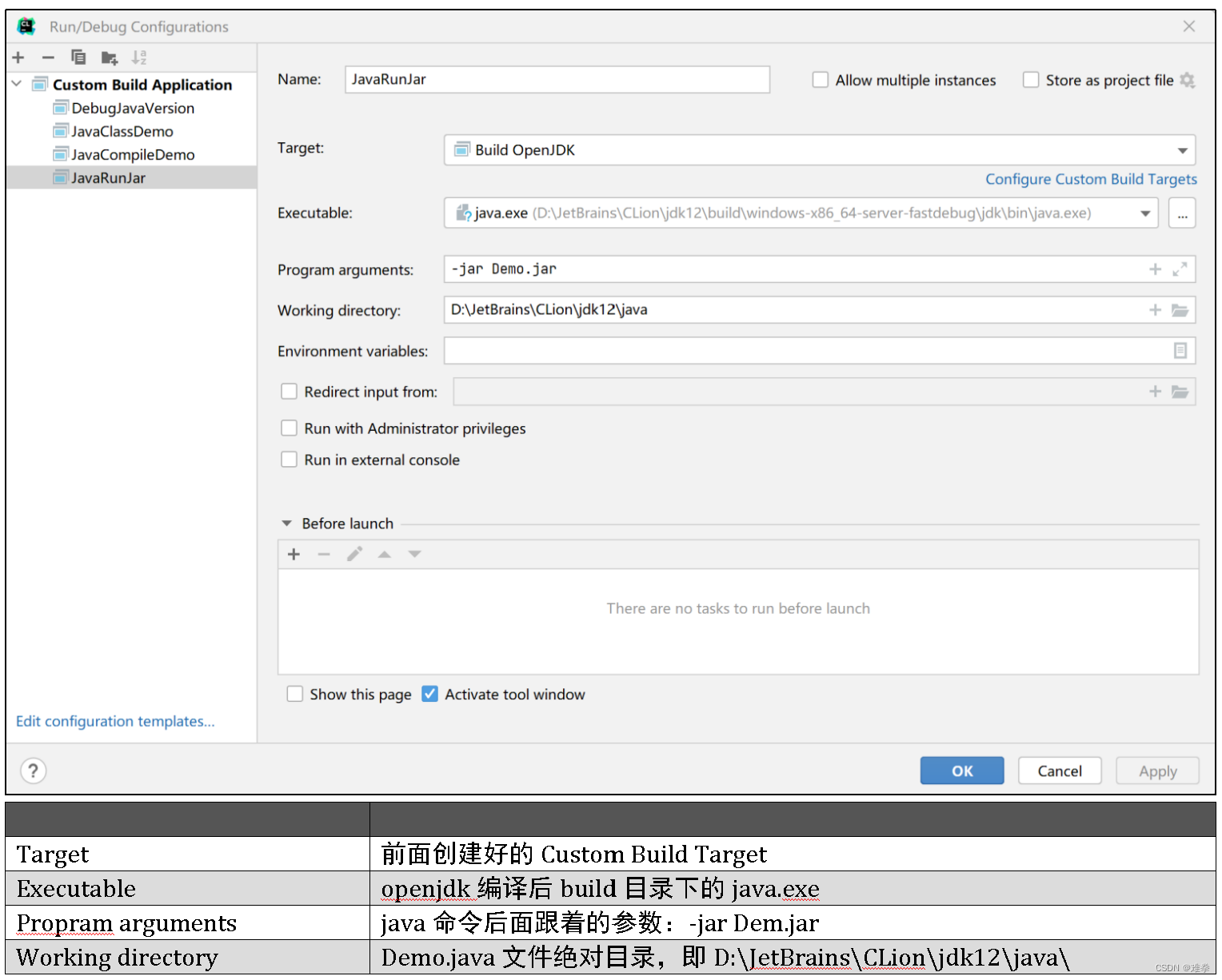
Task: Enable Allow multiple instances
Action: point(820,80)
